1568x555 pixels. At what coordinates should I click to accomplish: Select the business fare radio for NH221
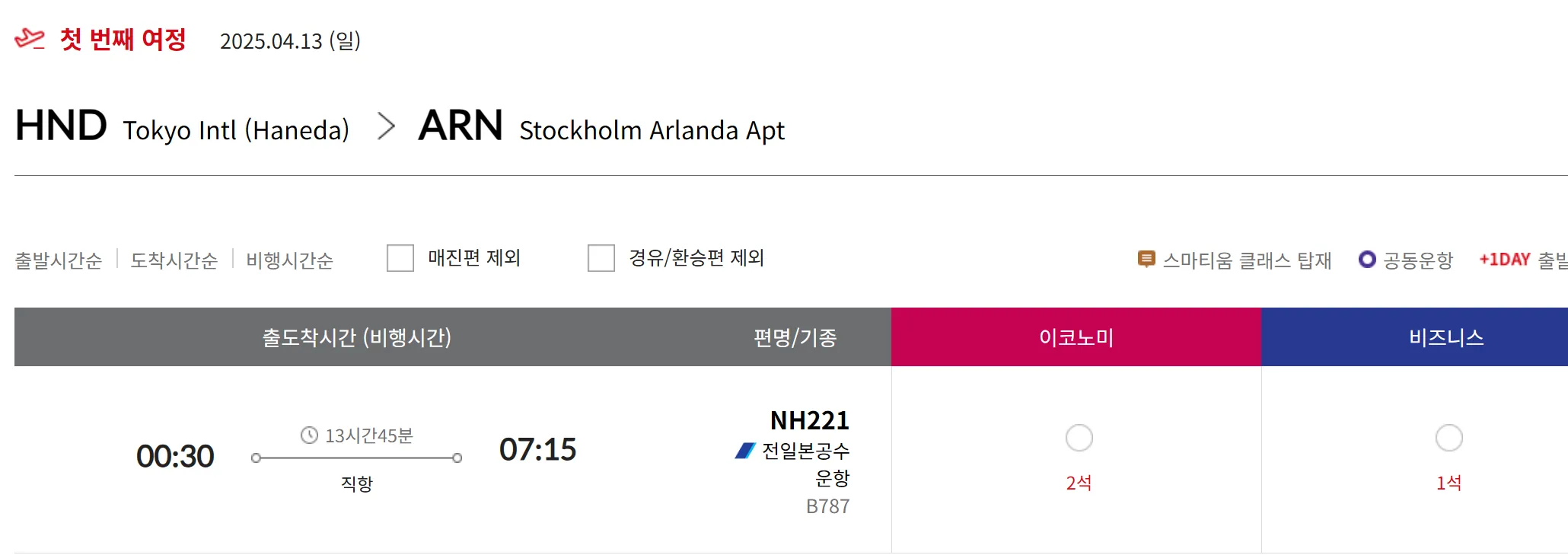click(x=1448, y=438)
